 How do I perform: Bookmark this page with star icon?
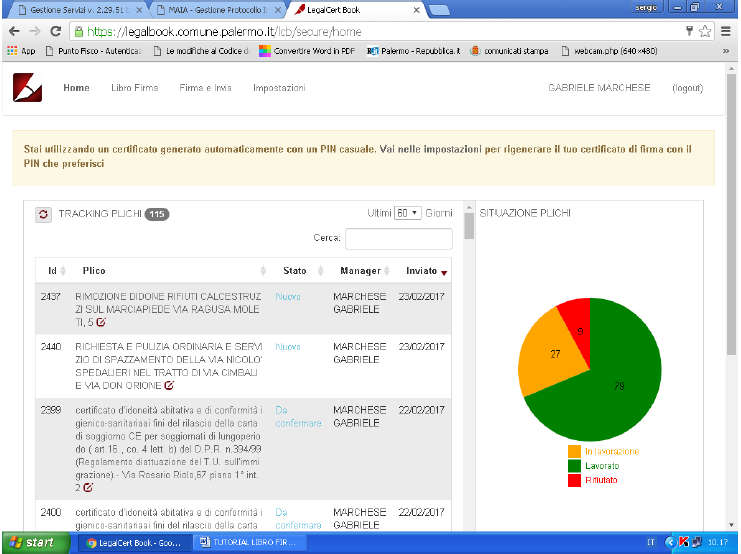pyautogui.click(x=705, y=32)
